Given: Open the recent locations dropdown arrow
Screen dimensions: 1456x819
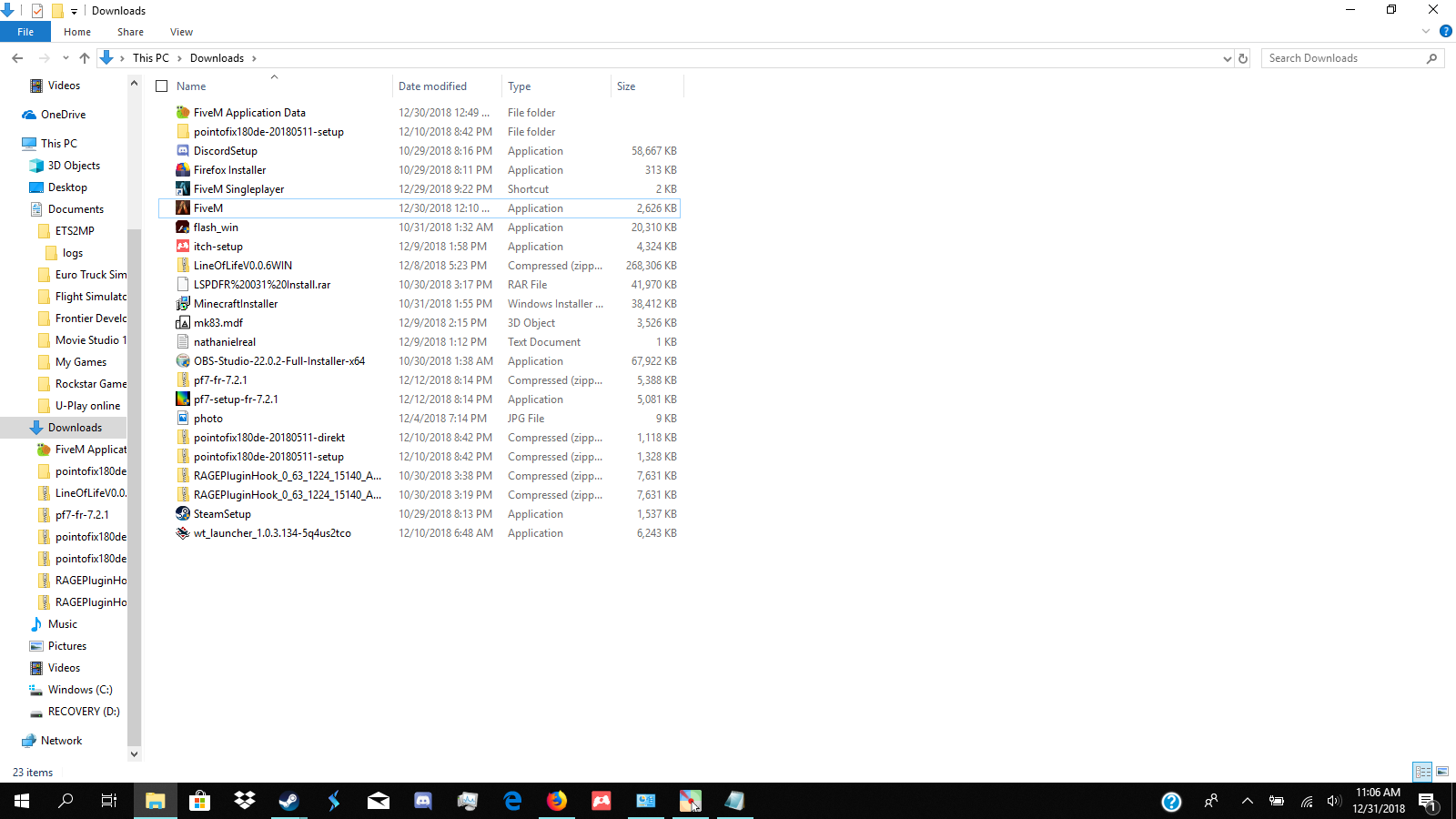Looking at the screenshot, I should 66,58.
